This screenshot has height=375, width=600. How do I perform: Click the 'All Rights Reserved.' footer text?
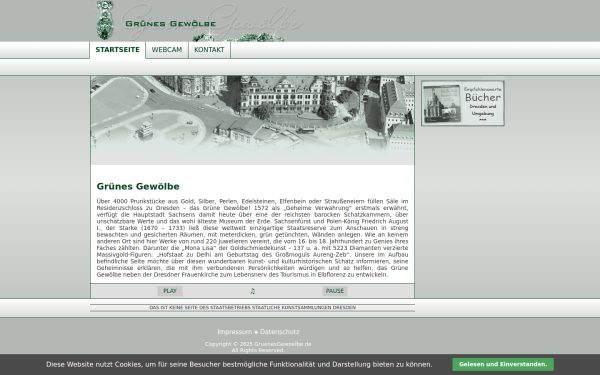(x=258, y=350)
